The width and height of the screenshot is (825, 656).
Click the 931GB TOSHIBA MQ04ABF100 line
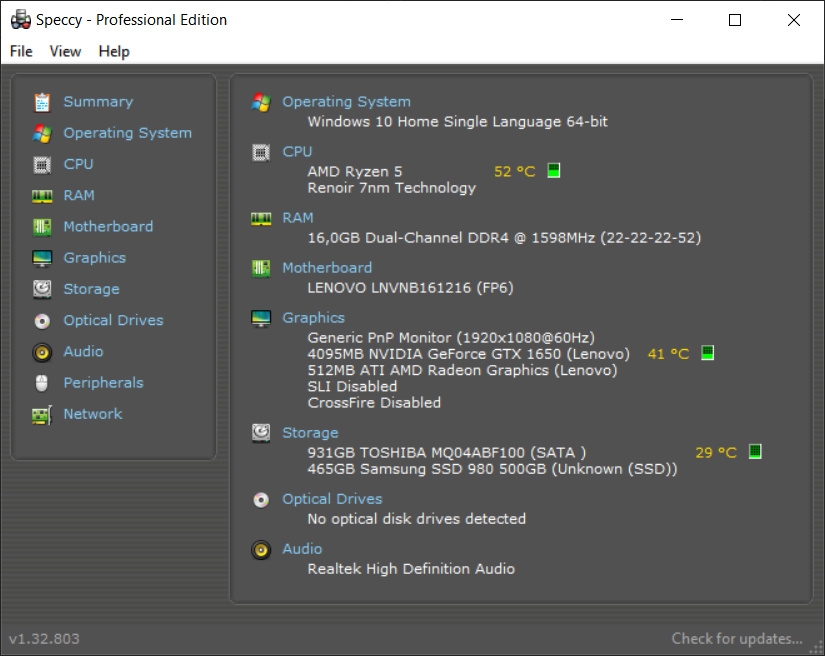pyautogui.click(x=447, y=453)
